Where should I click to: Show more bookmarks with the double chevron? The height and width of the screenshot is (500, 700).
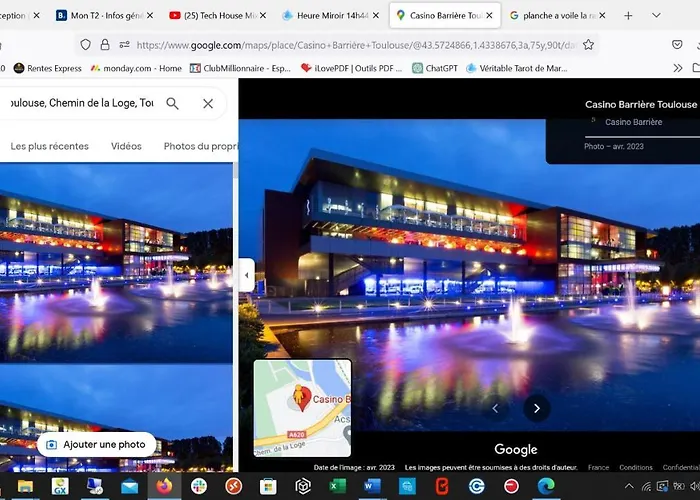(x=678, y=68)
